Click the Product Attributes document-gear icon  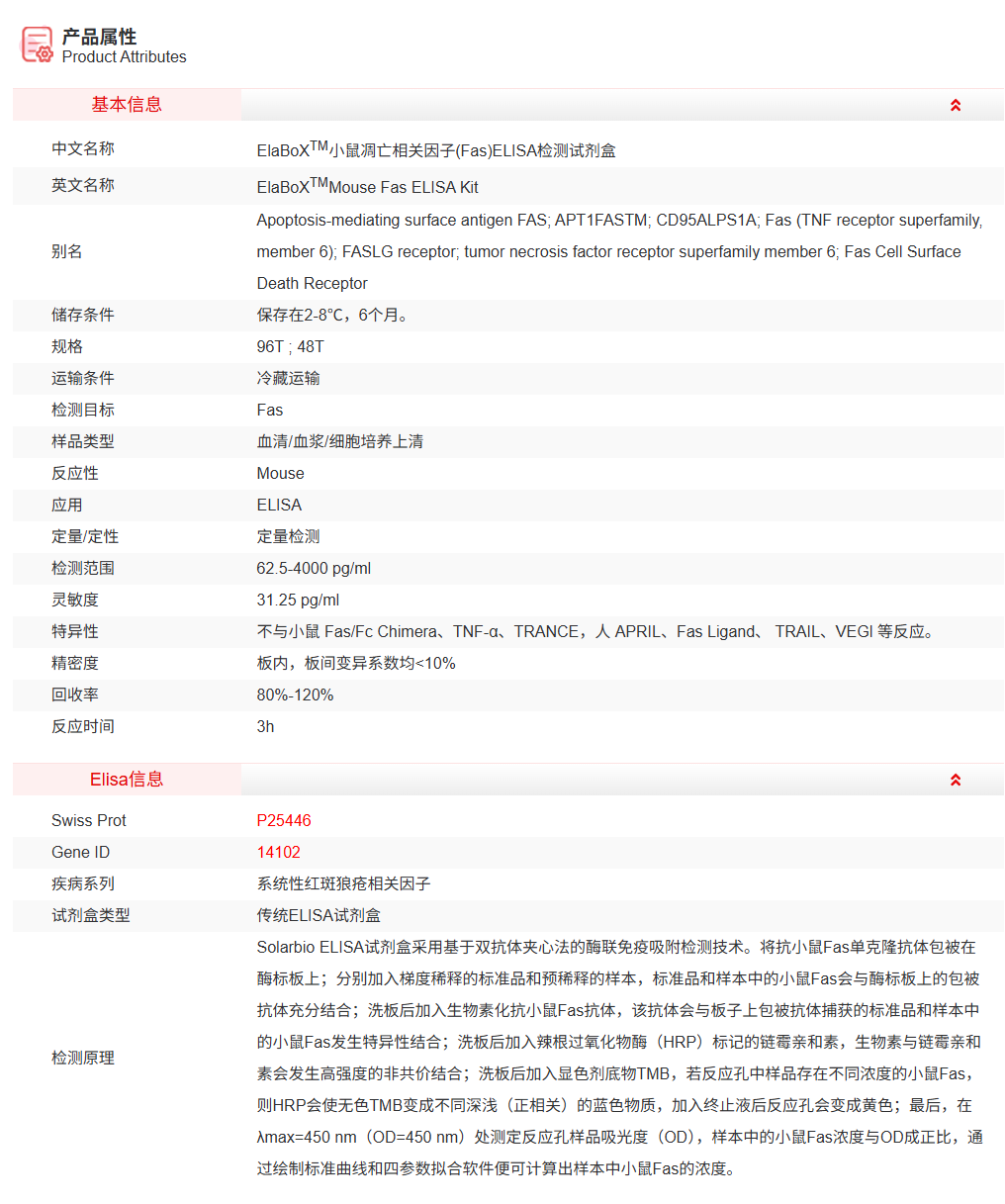[37, 45]
